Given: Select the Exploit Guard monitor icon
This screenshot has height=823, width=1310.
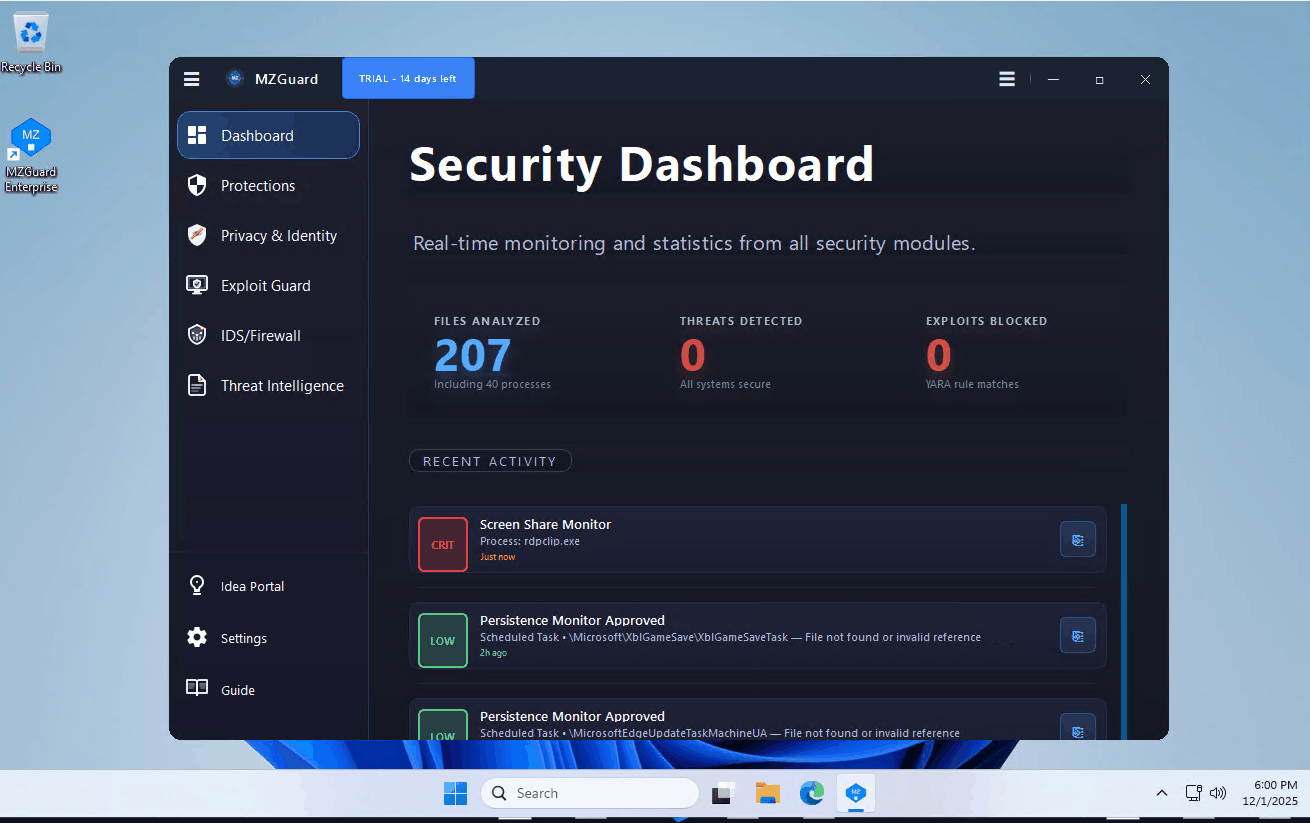Looking at the screenshot, I should tap(196, 285).
